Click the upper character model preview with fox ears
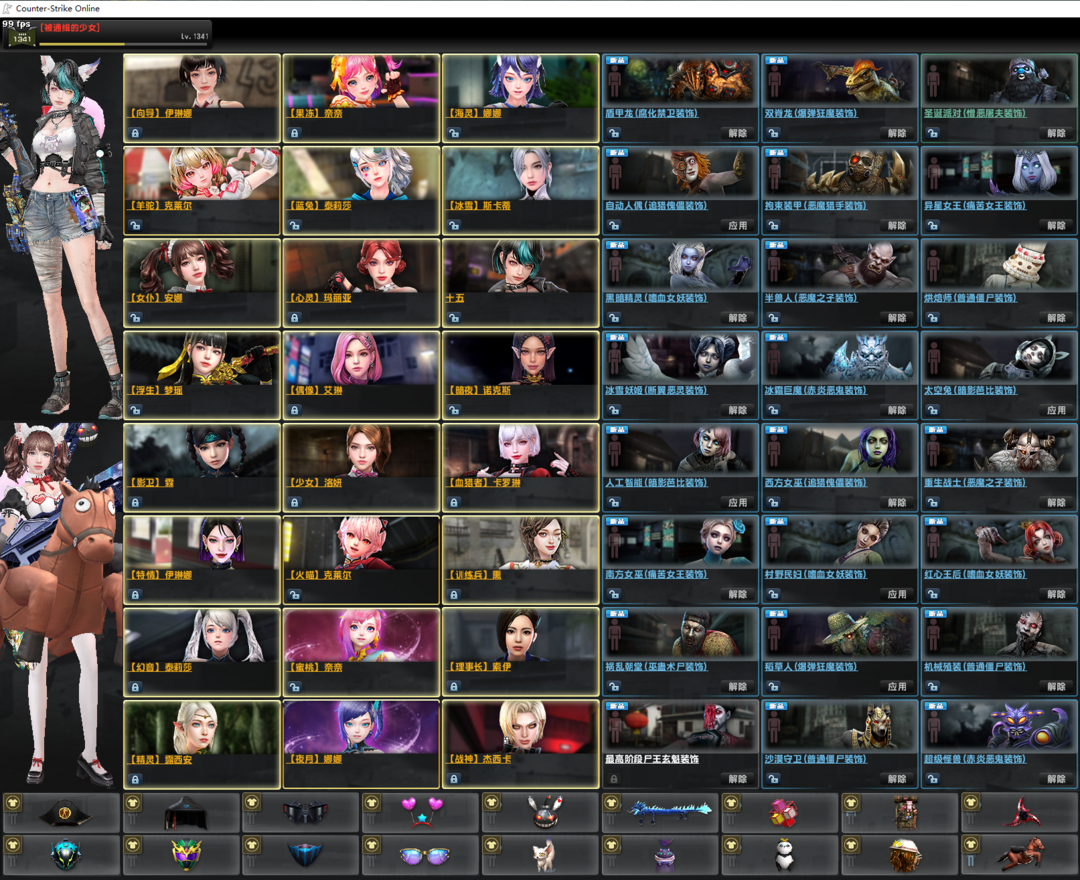 [61, 237]
